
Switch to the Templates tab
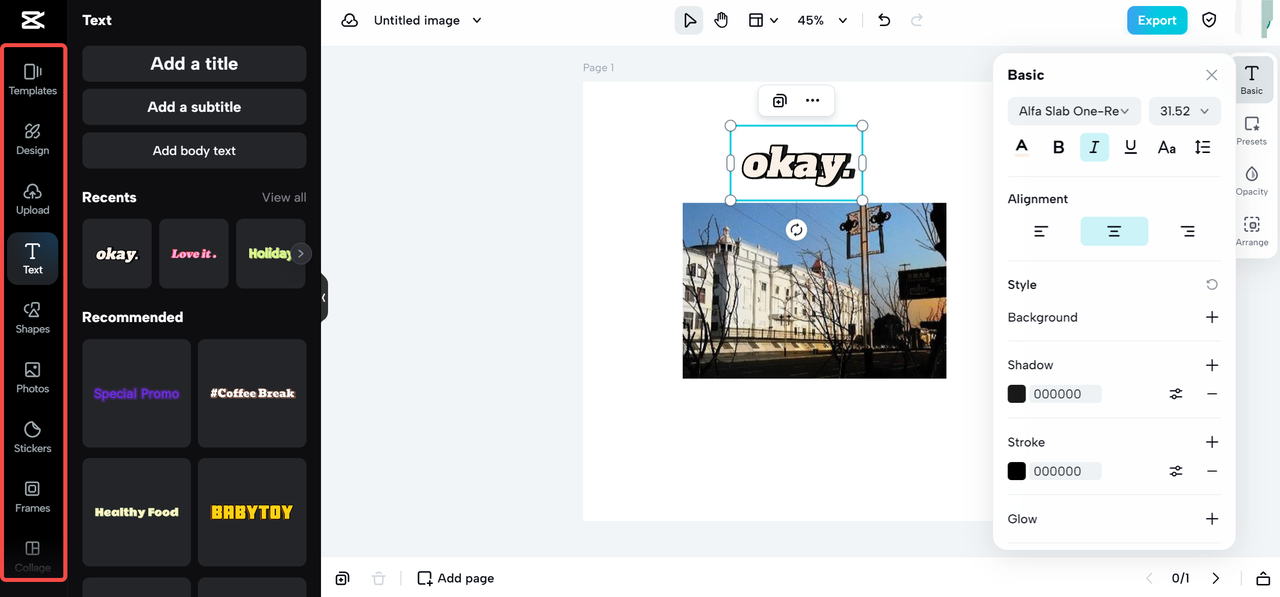(32, 79)
